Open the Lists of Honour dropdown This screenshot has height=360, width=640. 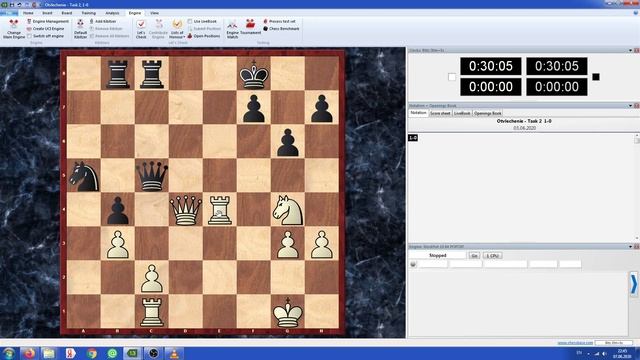pyautogui.click(x=177, y=29)
